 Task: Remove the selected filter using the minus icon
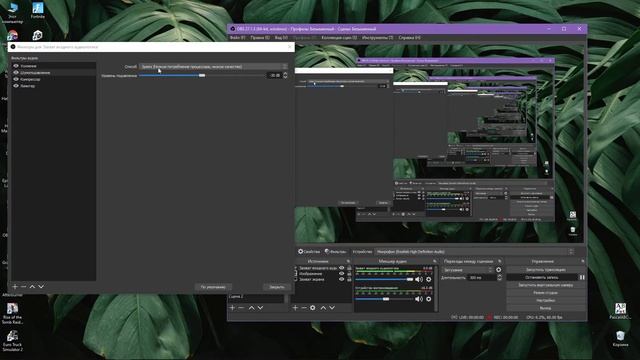[24, 287]
